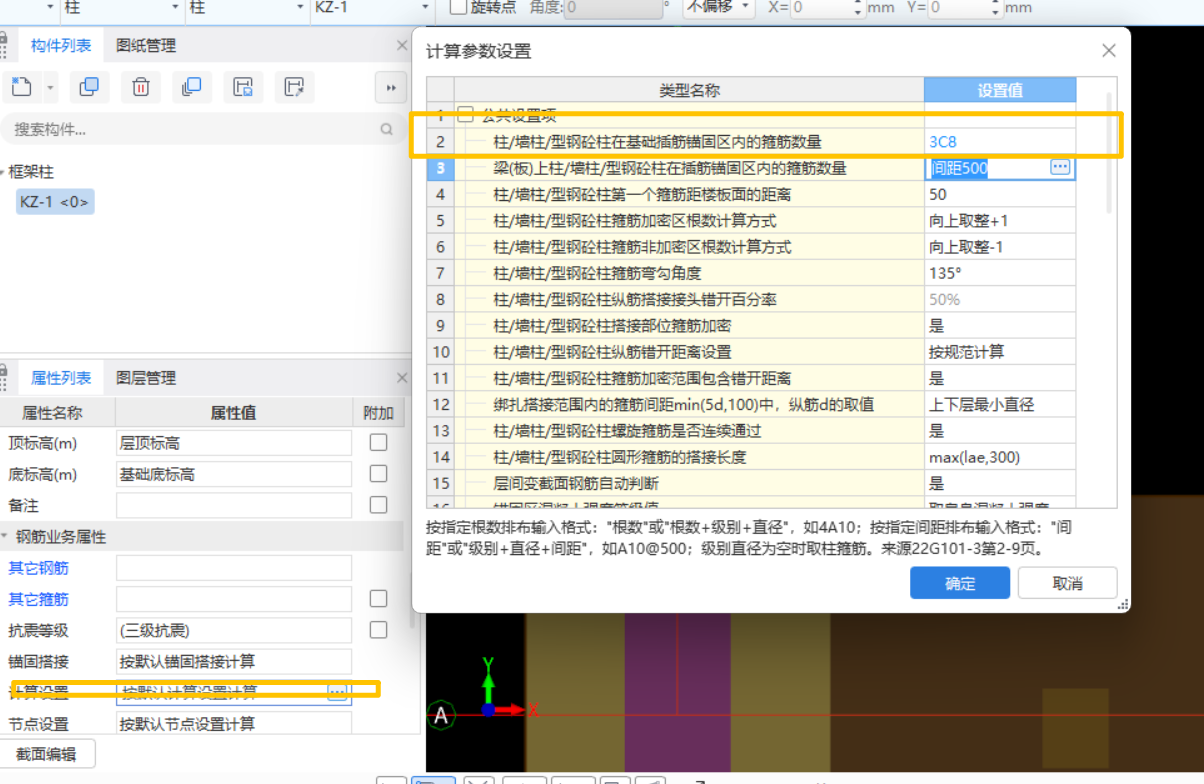This screenshot has width=1204, height=784.
Task: Toggle 附加 checkbox for 备注
Action: click(x=378, y=504)
